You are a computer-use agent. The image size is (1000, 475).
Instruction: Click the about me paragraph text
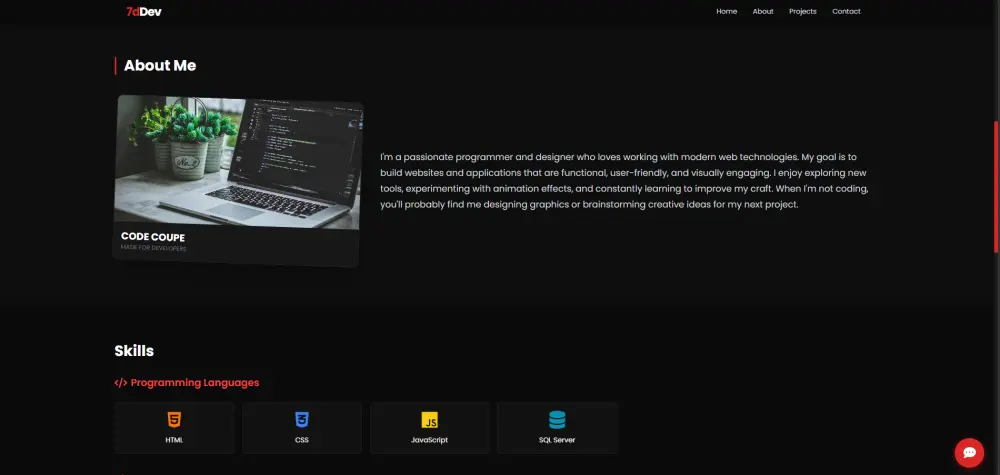[x=624, y=180]
